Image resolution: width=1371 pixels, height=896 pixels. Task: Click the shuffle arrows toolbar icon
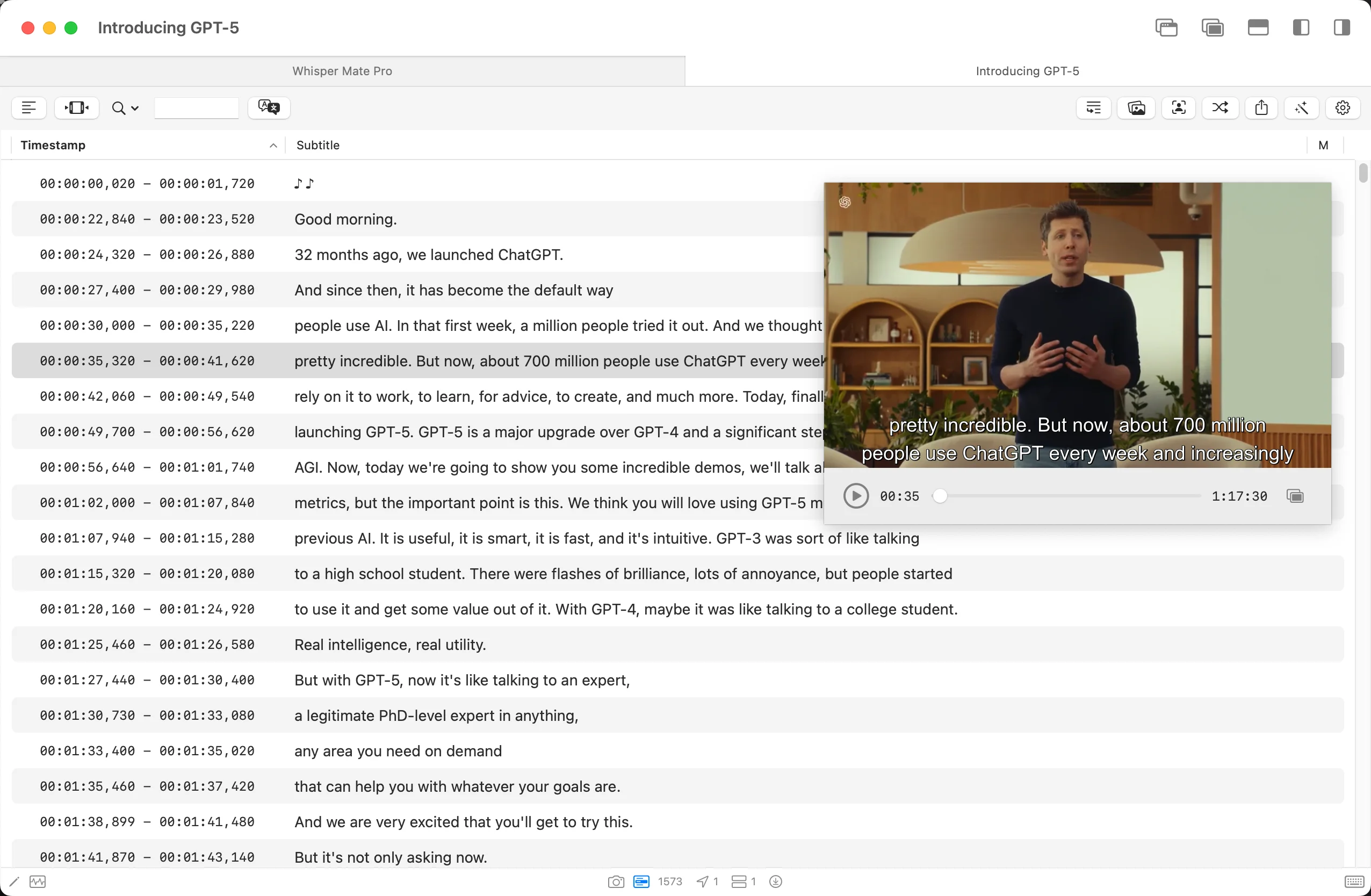1220,107
